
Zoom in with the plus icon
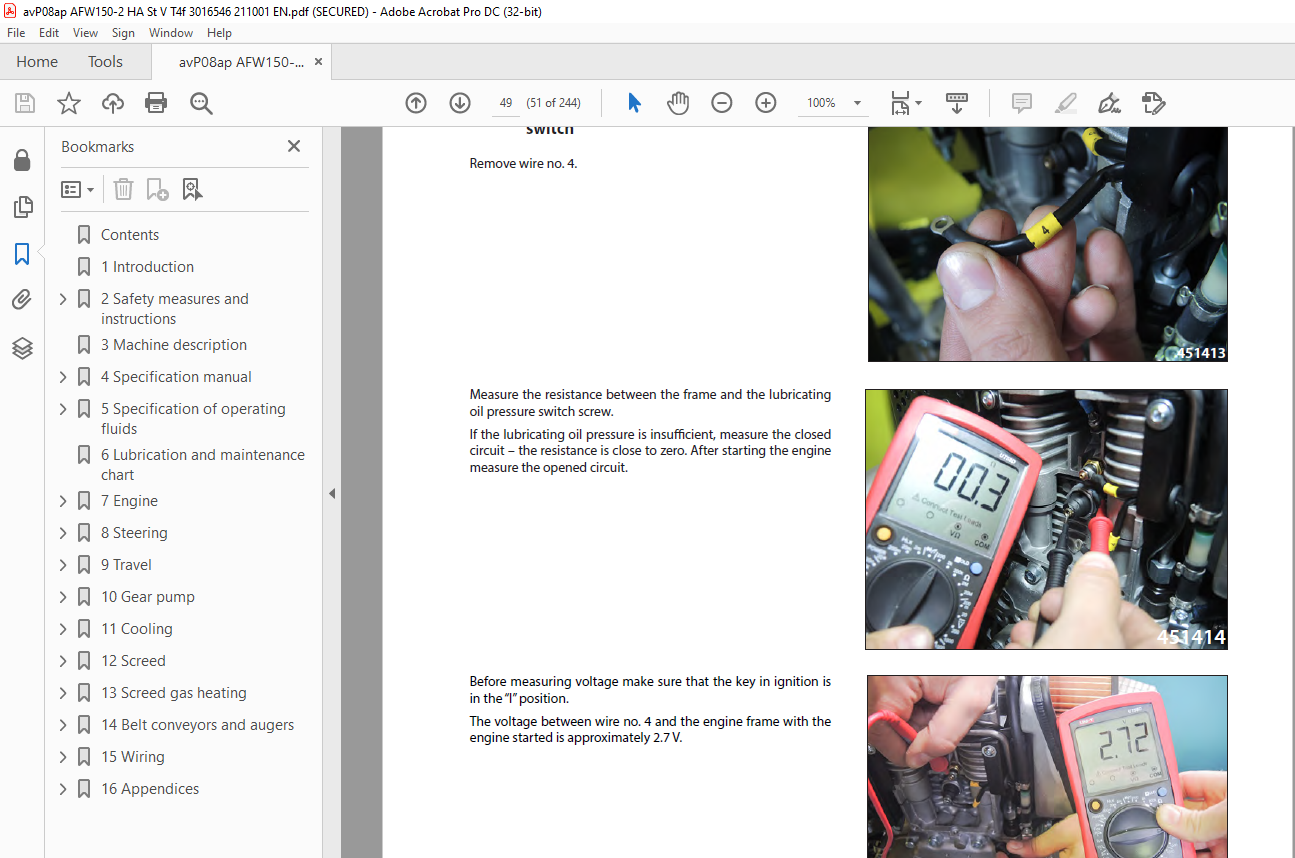tap(766, 103)
